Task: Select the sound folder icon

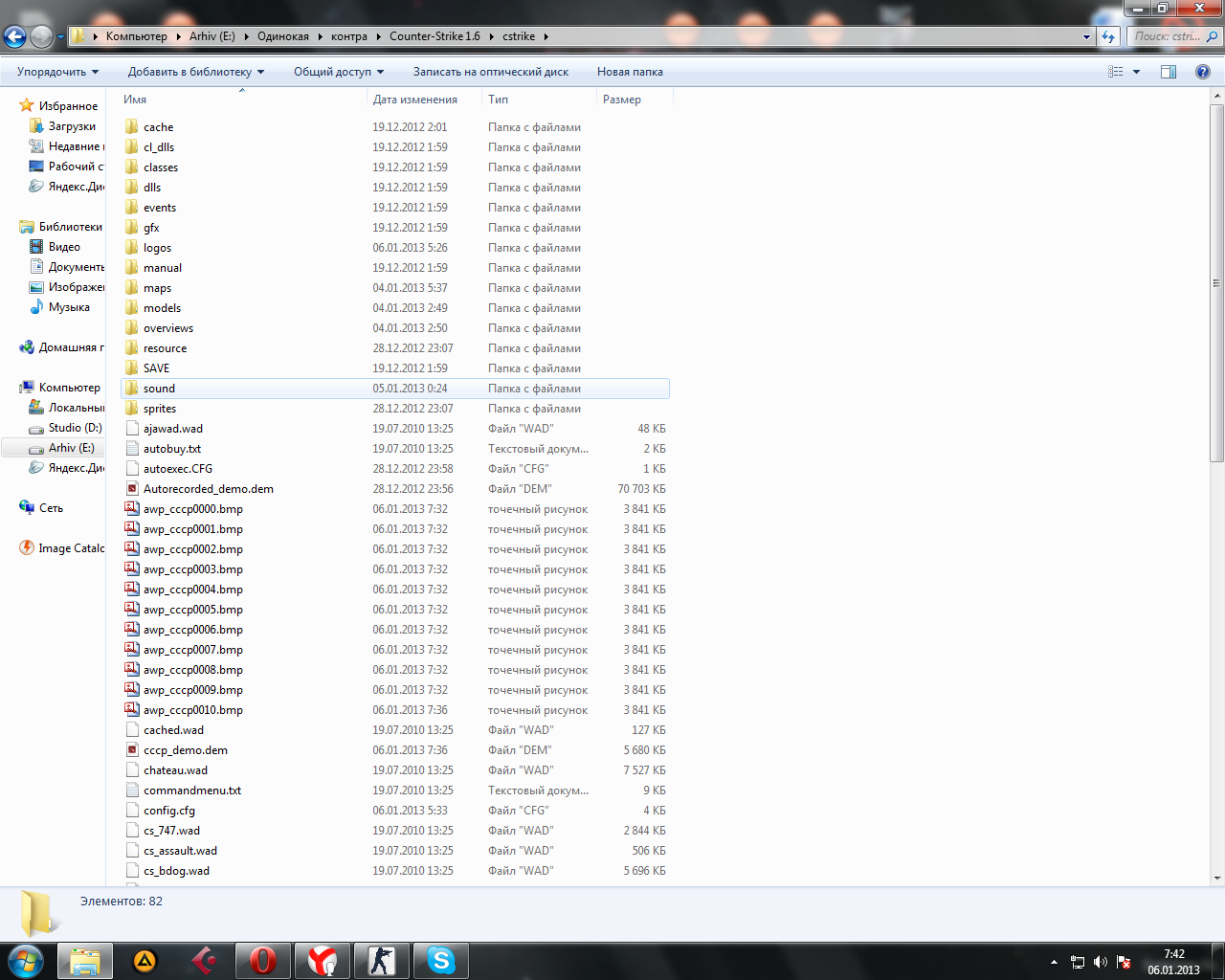Action: pos(132,389)
